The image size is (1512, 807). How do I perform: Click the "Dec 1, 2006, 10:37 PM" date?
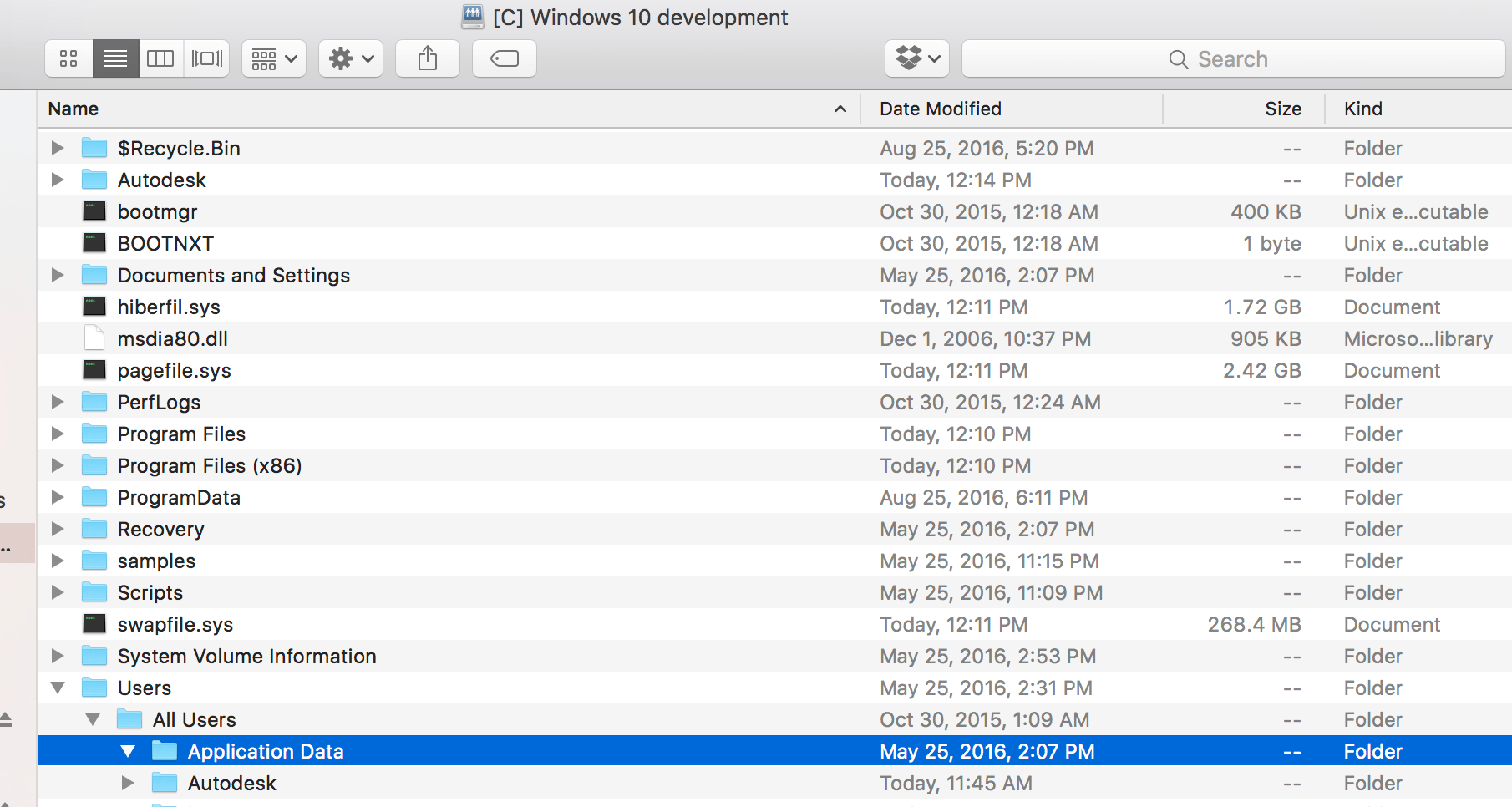986,338
